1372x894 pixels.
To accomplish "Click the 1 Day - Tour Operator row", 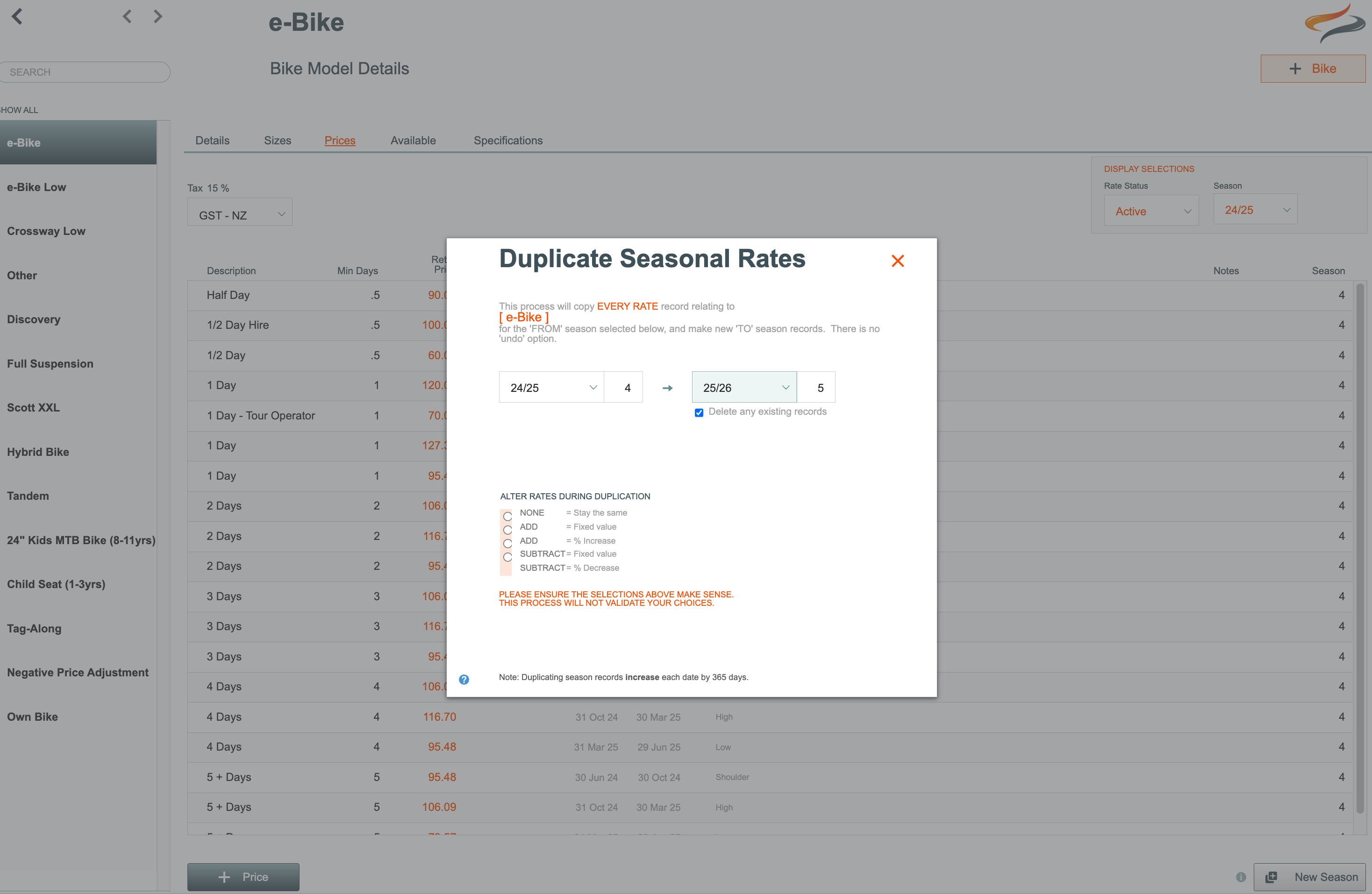I will [x=261, y=415].
